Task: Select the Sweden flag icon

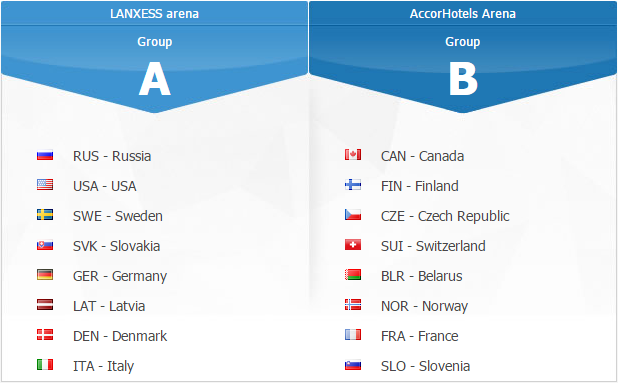Action: [45, 215]
